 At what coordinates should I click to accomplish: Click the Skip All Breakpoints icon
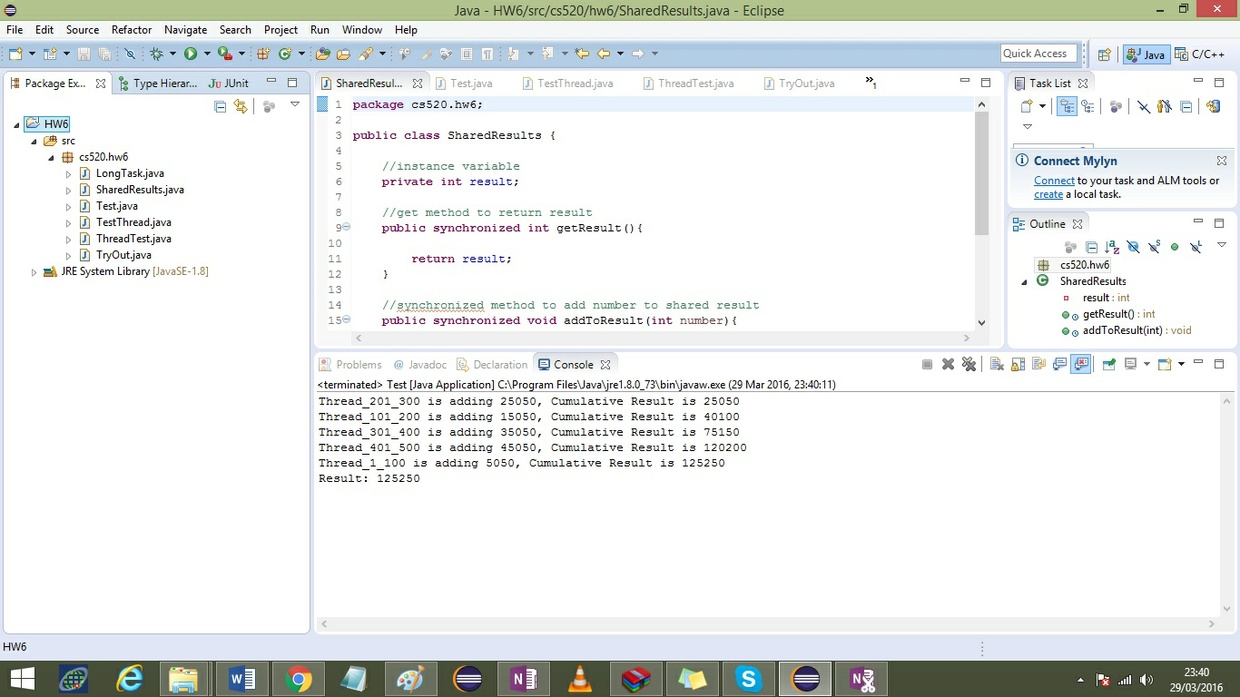(129, 53)
